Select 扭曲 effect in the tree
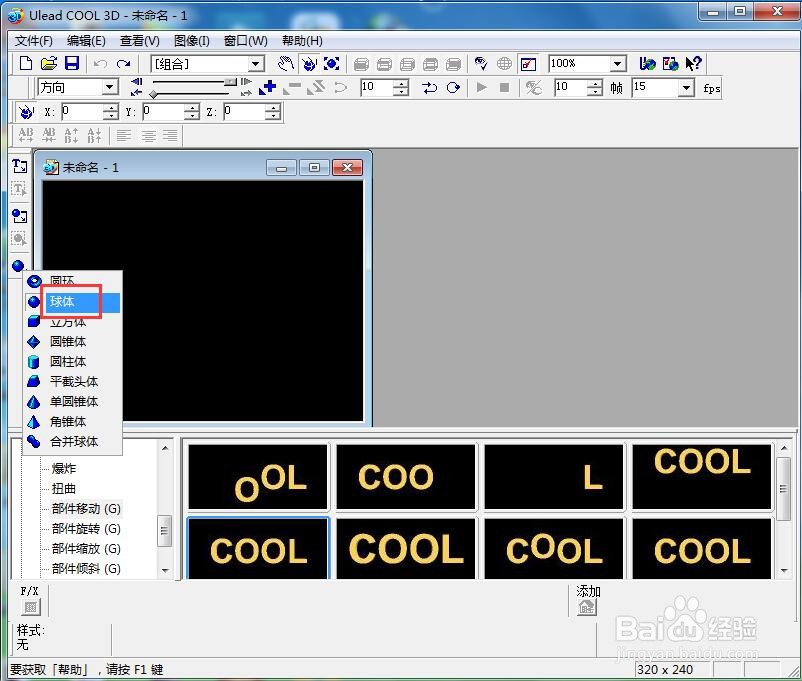Screen dimensions: 802x681 click(64, 488)
